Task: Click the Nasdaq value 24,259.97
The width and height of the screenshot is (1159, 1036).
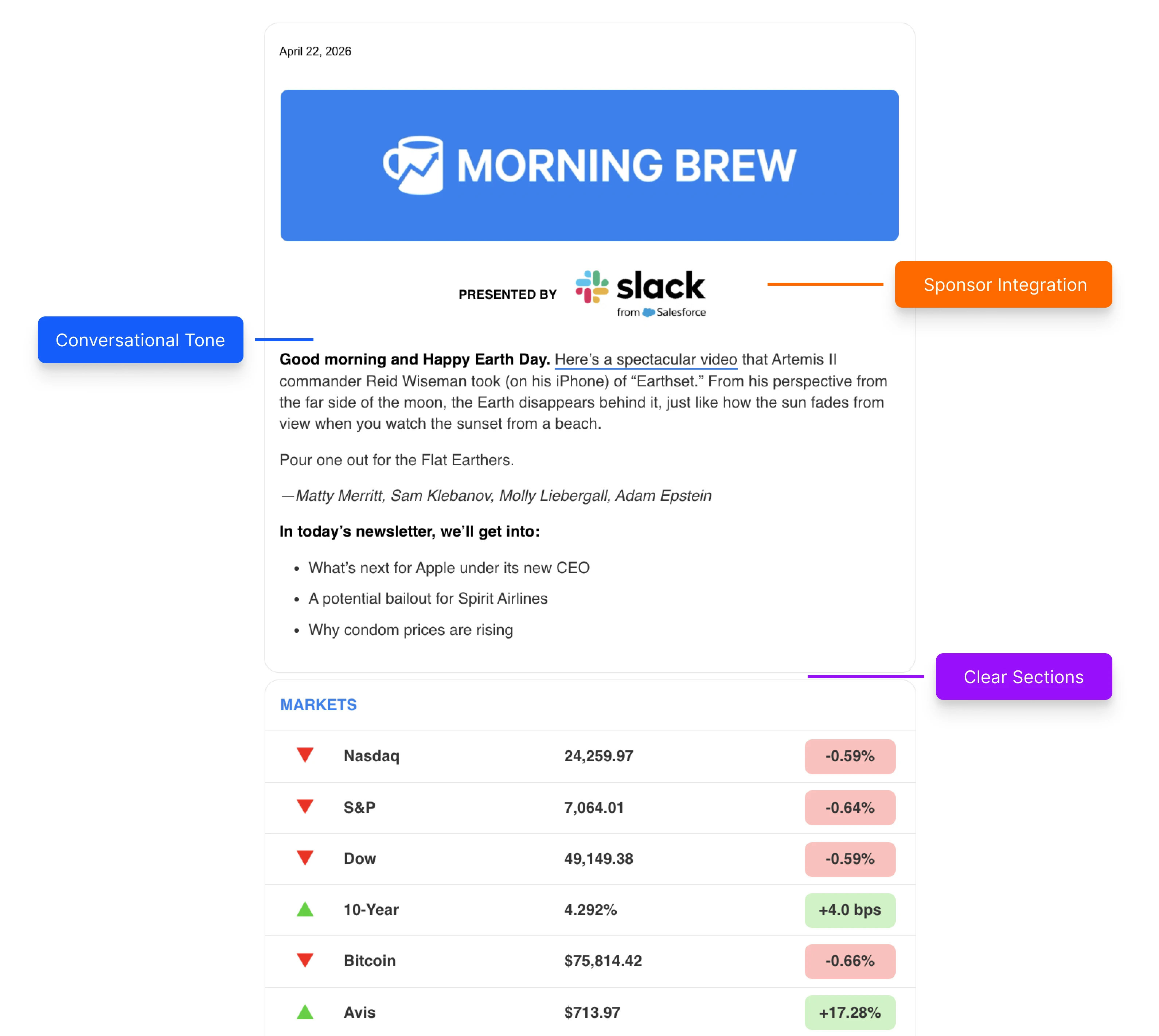Action: pos(598,756)
